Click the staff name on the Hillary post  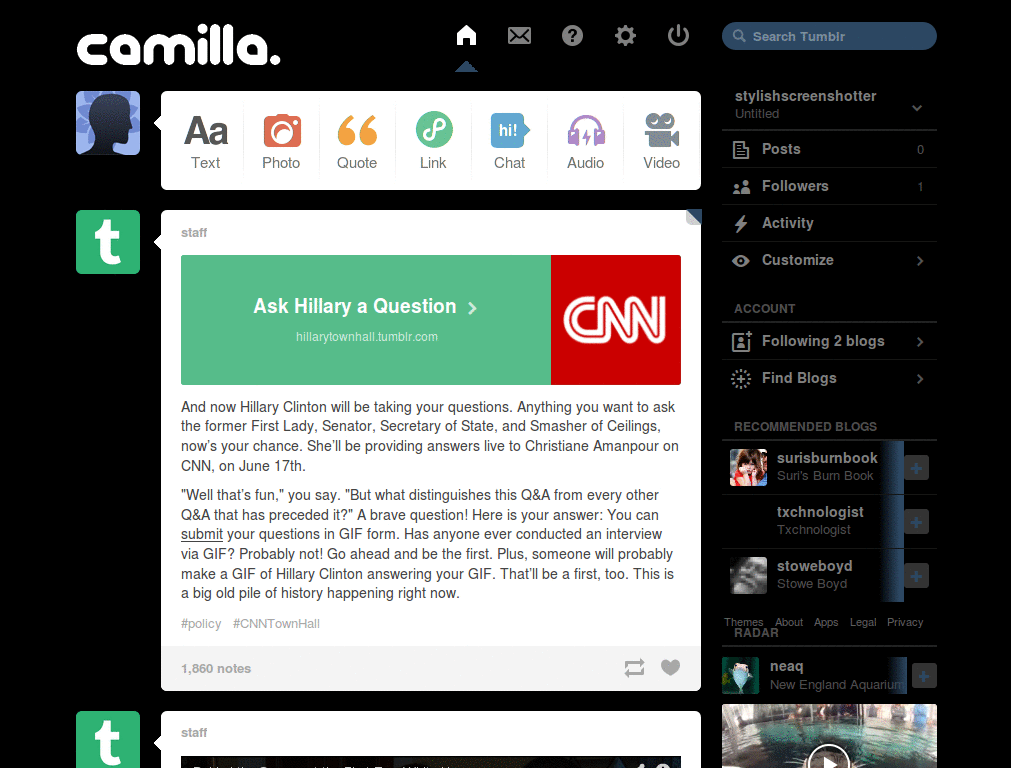point(193,232)
